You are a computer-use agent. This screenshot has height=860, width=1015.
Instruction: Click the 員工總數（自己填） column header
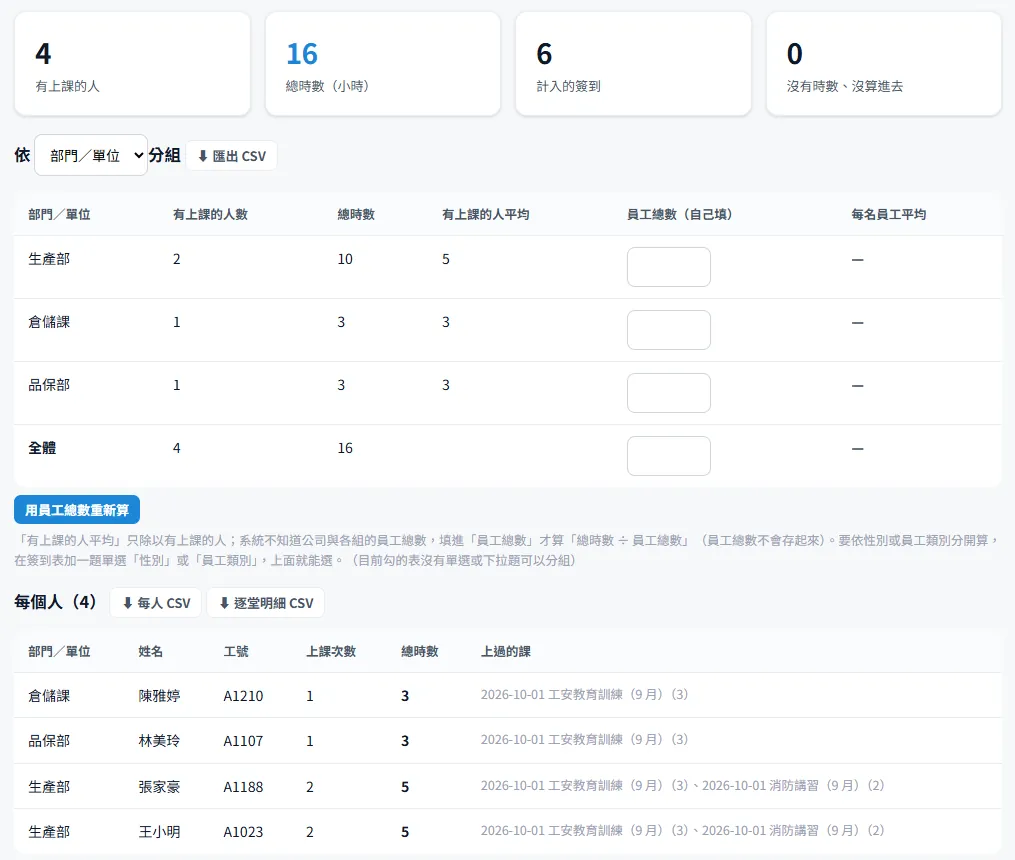tap(680, 214)
